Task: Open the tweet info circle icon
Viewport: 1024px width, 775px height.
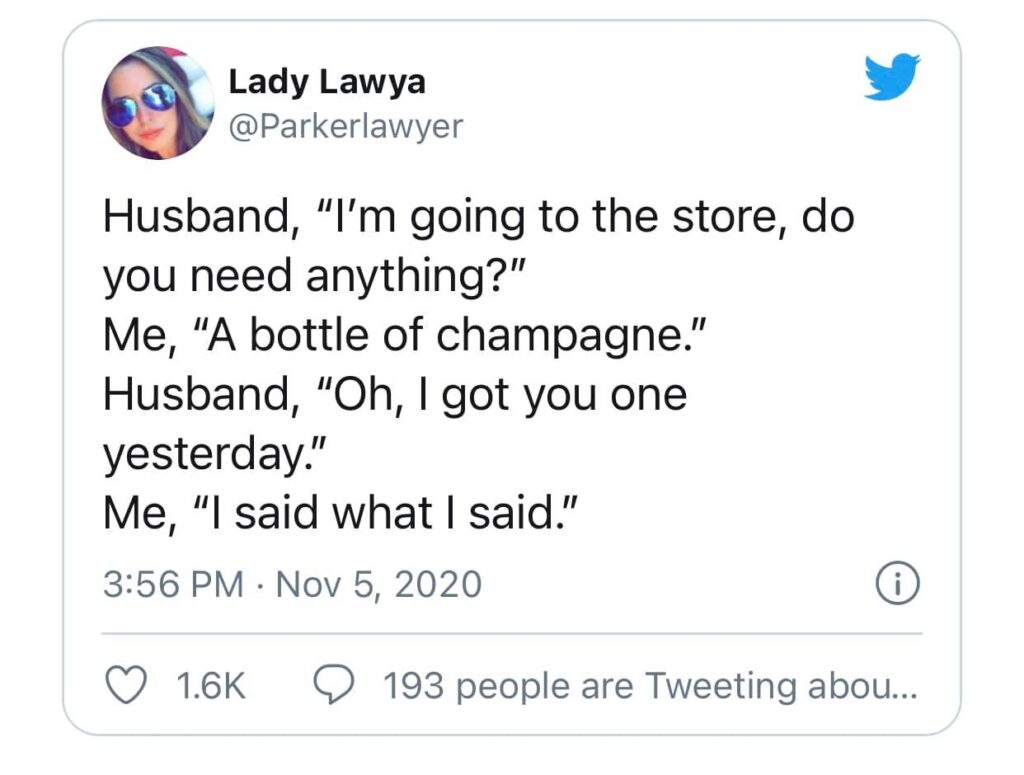Action: [897, 582]
